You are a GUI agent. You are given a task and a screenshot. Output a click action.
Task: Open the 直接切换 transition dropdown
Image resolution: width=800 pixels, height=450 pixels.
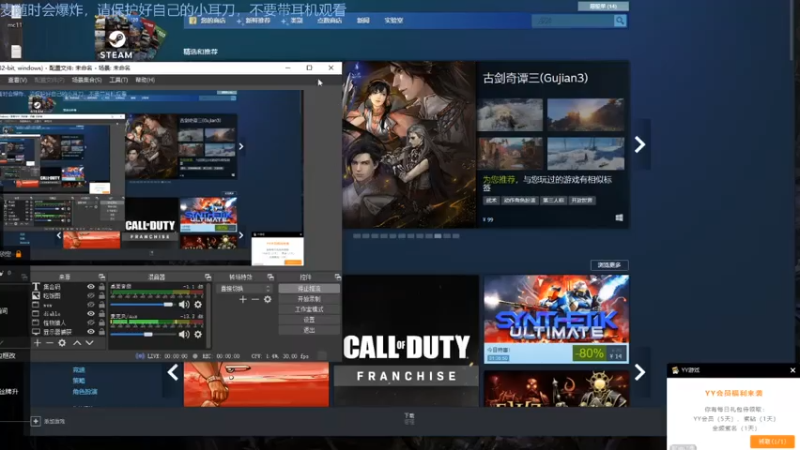pyautogui.click(x=244, y=288)
